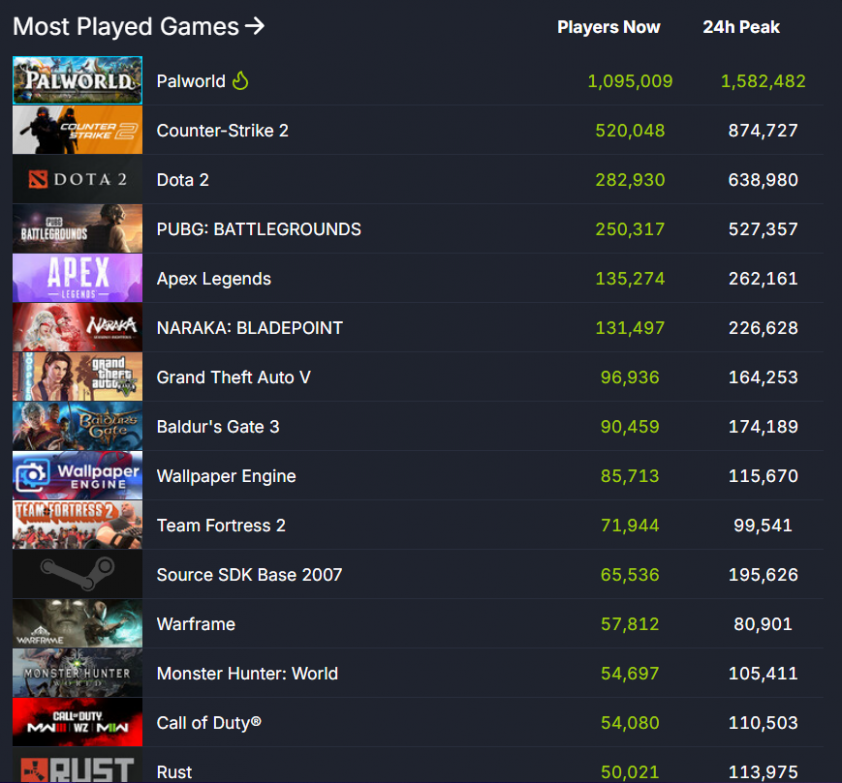This screenshot has height=783, width=842.
Task: Click Team Fortress 2's 71,944 players value
Action: tap(630, 526)
